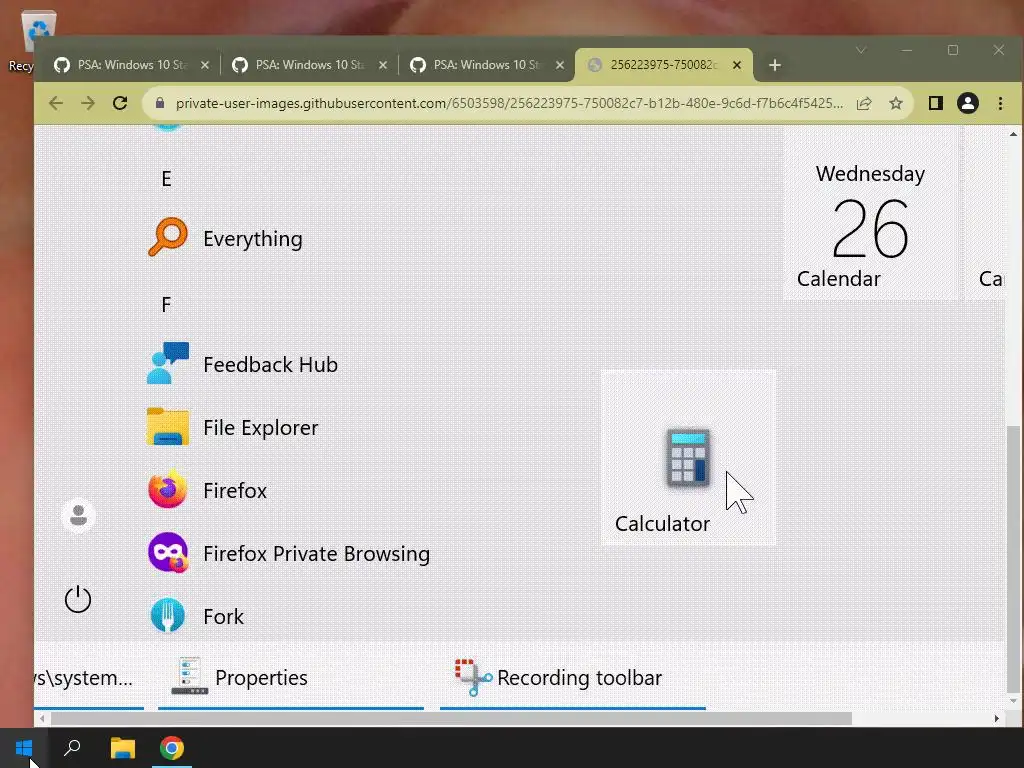Click the Properties checklist icon
Image resolution: width=1024 pixels, height=768 pixels.
(189, 676)
